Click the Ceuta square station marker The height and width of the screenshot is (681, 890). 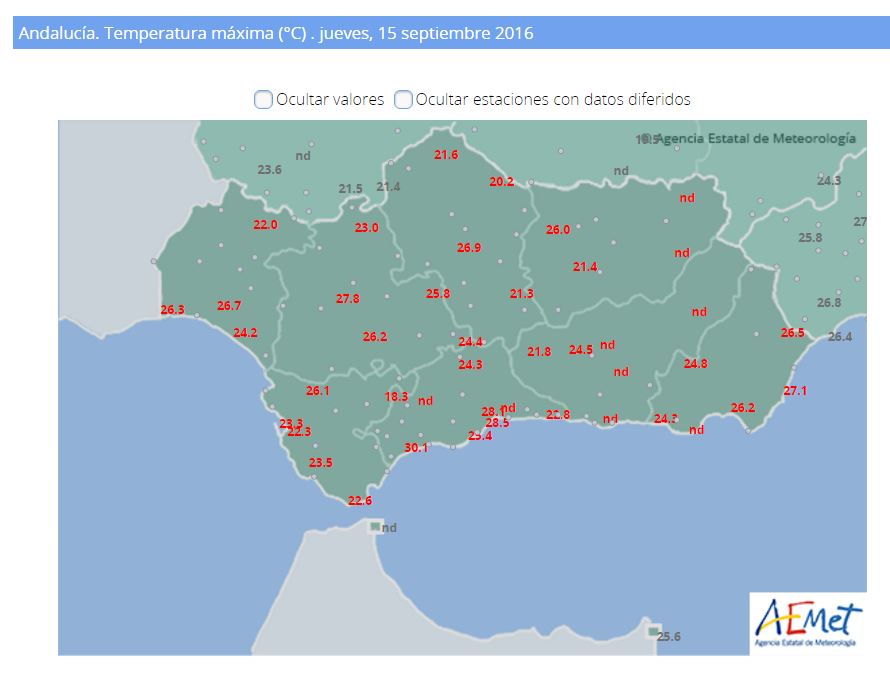coord(375,526)
